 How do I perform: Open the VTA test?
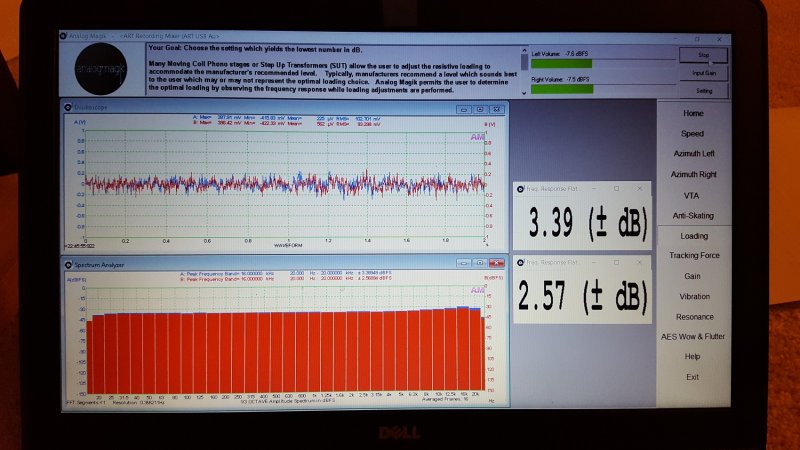691,195
